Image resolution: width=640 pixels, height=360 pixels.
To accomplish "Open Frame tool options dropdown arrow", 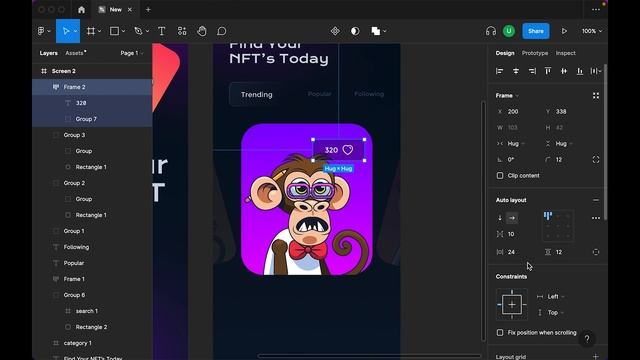I will pos(99,31).
